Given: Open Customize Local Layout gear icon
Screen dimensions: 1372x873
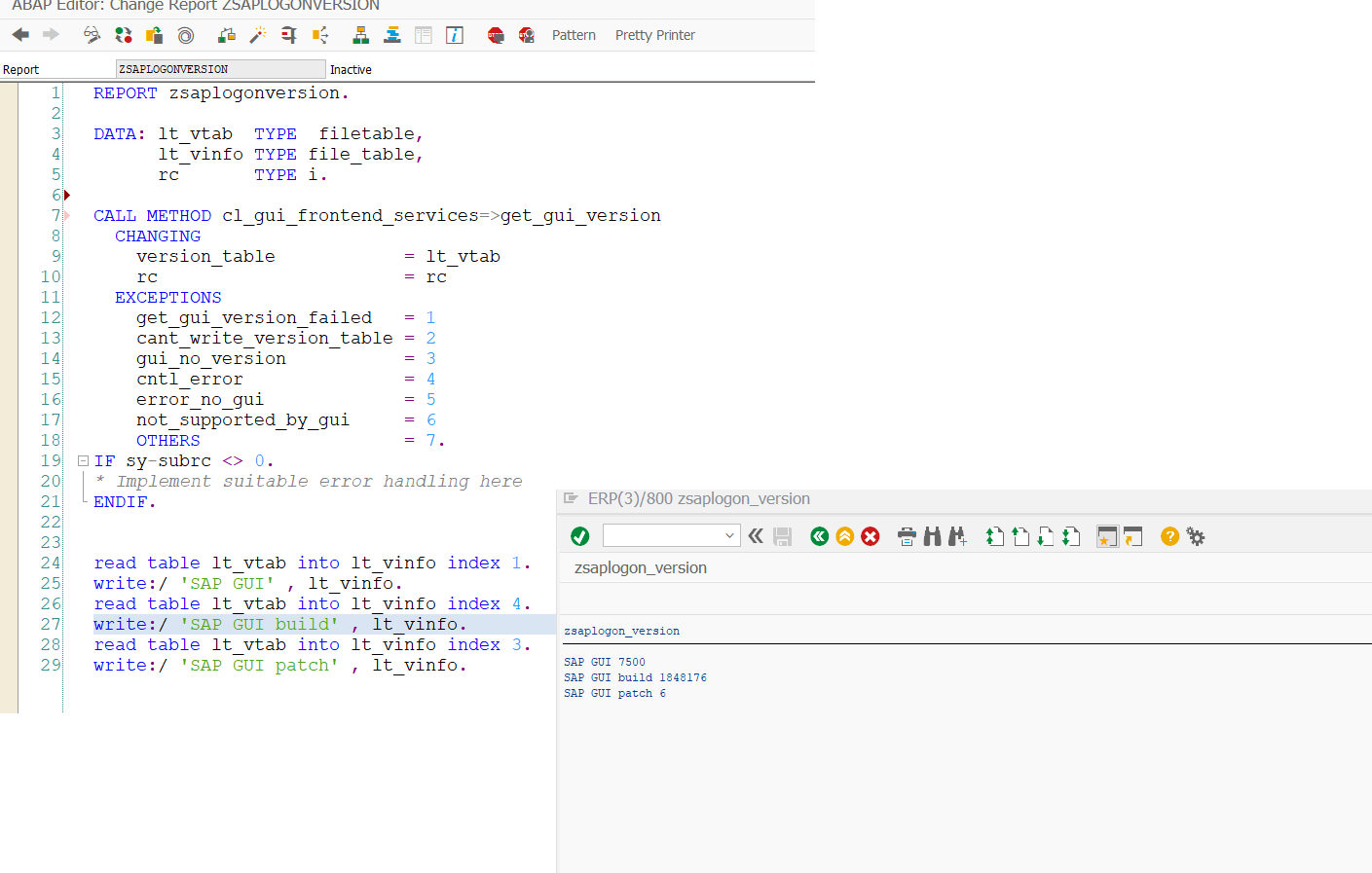Looking at the screenshot, I should tap(1196, 536).
